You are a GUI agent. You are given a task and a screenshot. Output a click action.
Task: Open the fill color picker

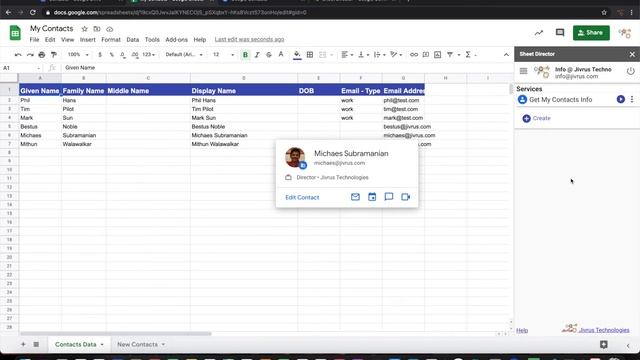(x=297, y=55)
